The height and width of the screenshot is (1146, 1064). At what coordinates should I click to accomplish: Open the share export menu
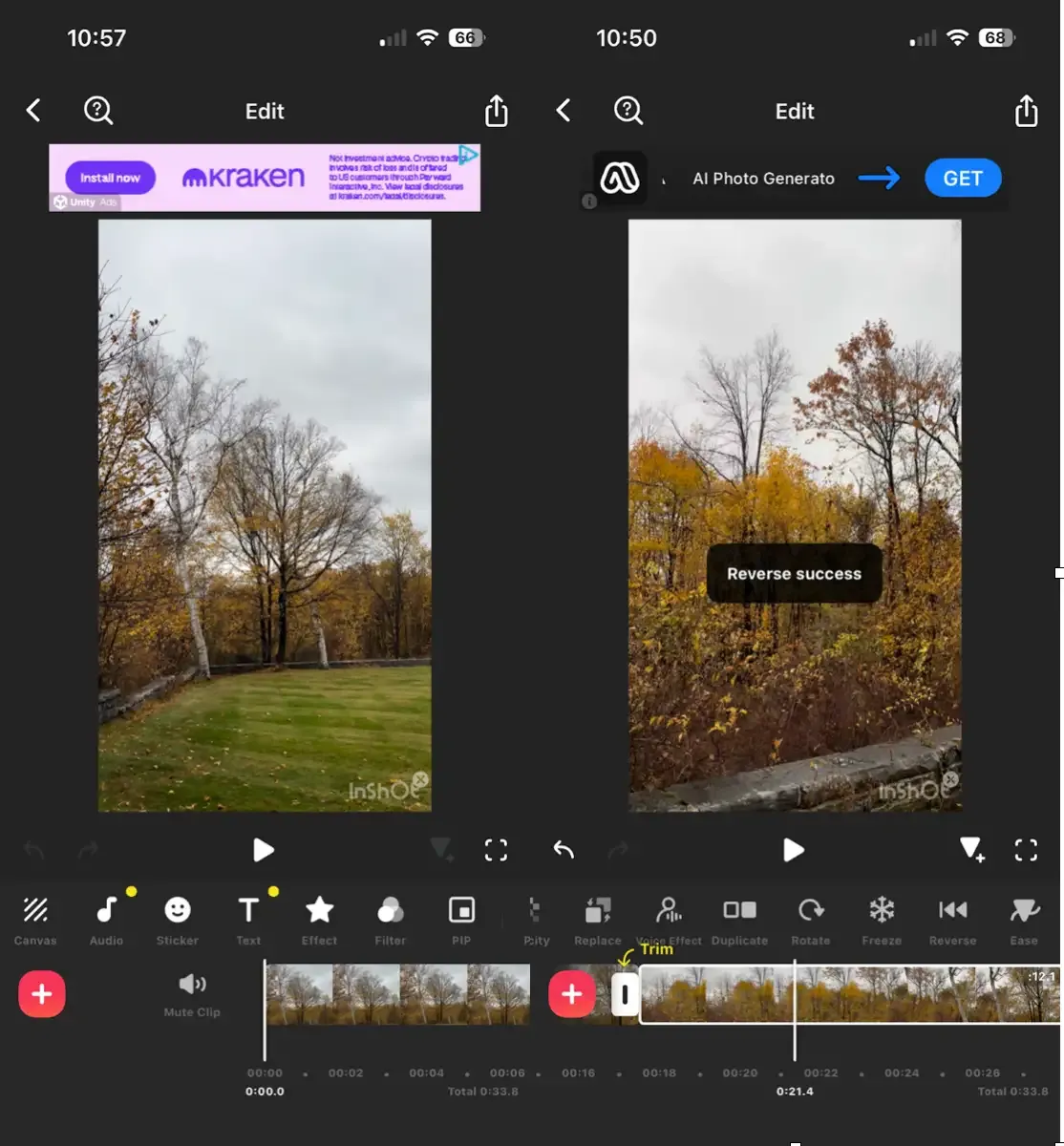click(496, 110)
